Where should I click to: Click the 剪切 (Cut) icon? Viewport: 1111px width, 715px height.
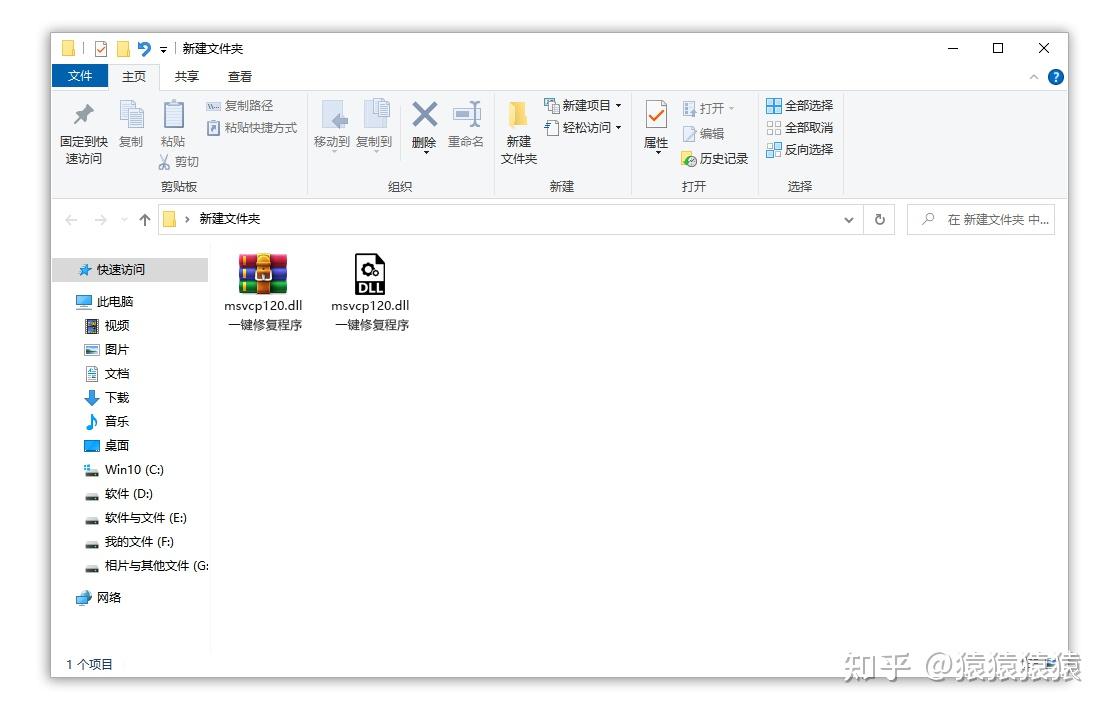[178, 162]
